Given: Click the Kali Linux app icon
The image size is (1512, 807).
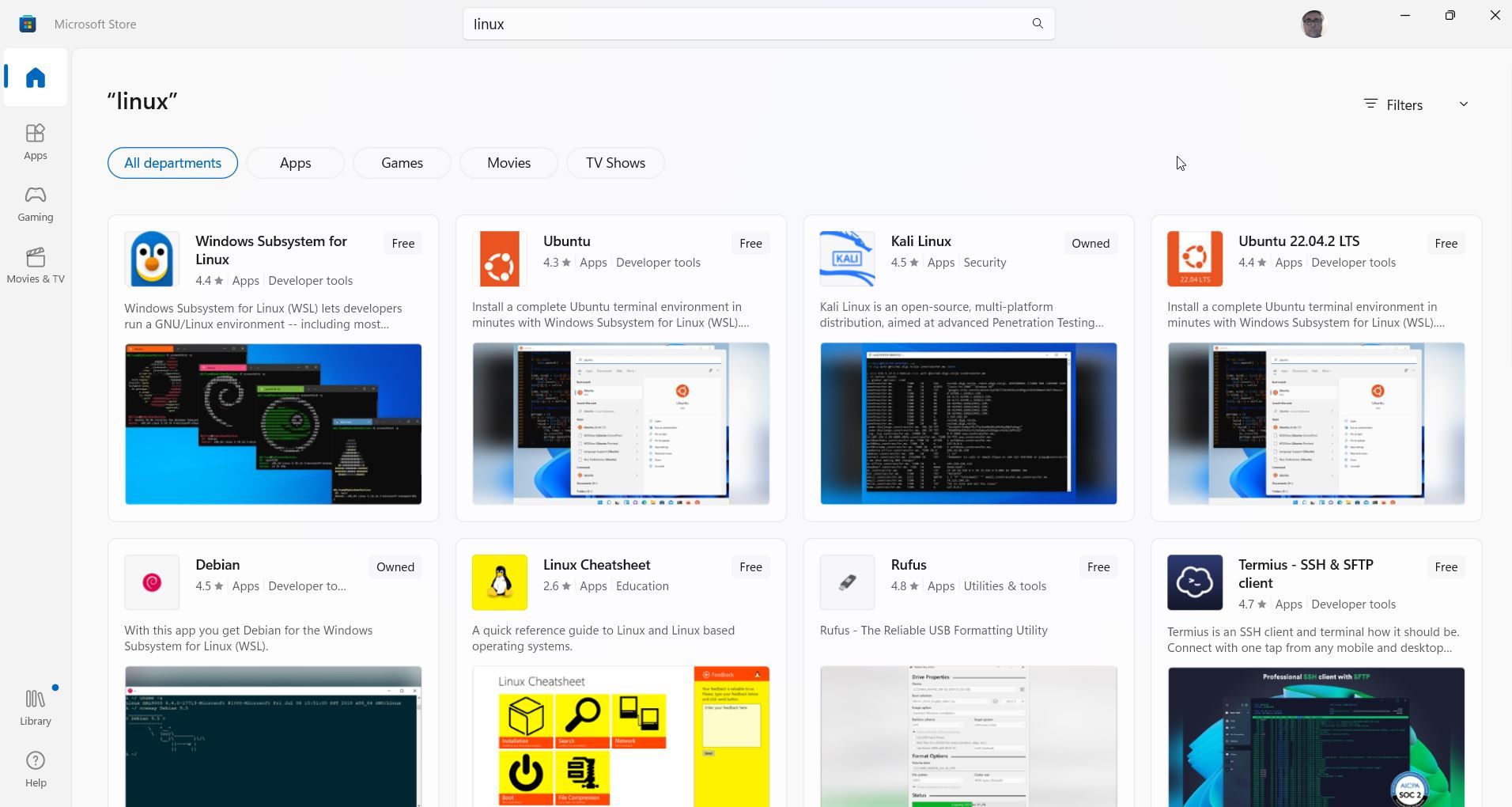Looking at the screenshot, I should point(848,259).
